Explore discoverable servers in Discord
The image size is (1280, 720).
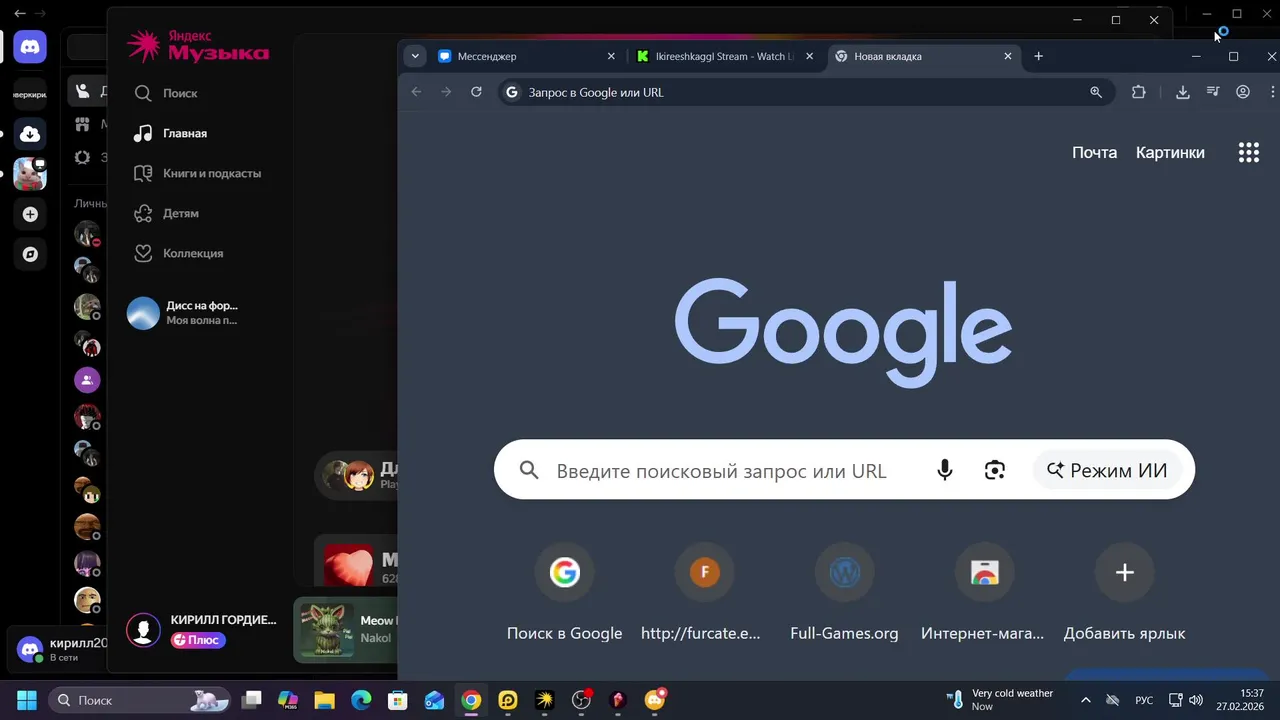click(30, 254)
